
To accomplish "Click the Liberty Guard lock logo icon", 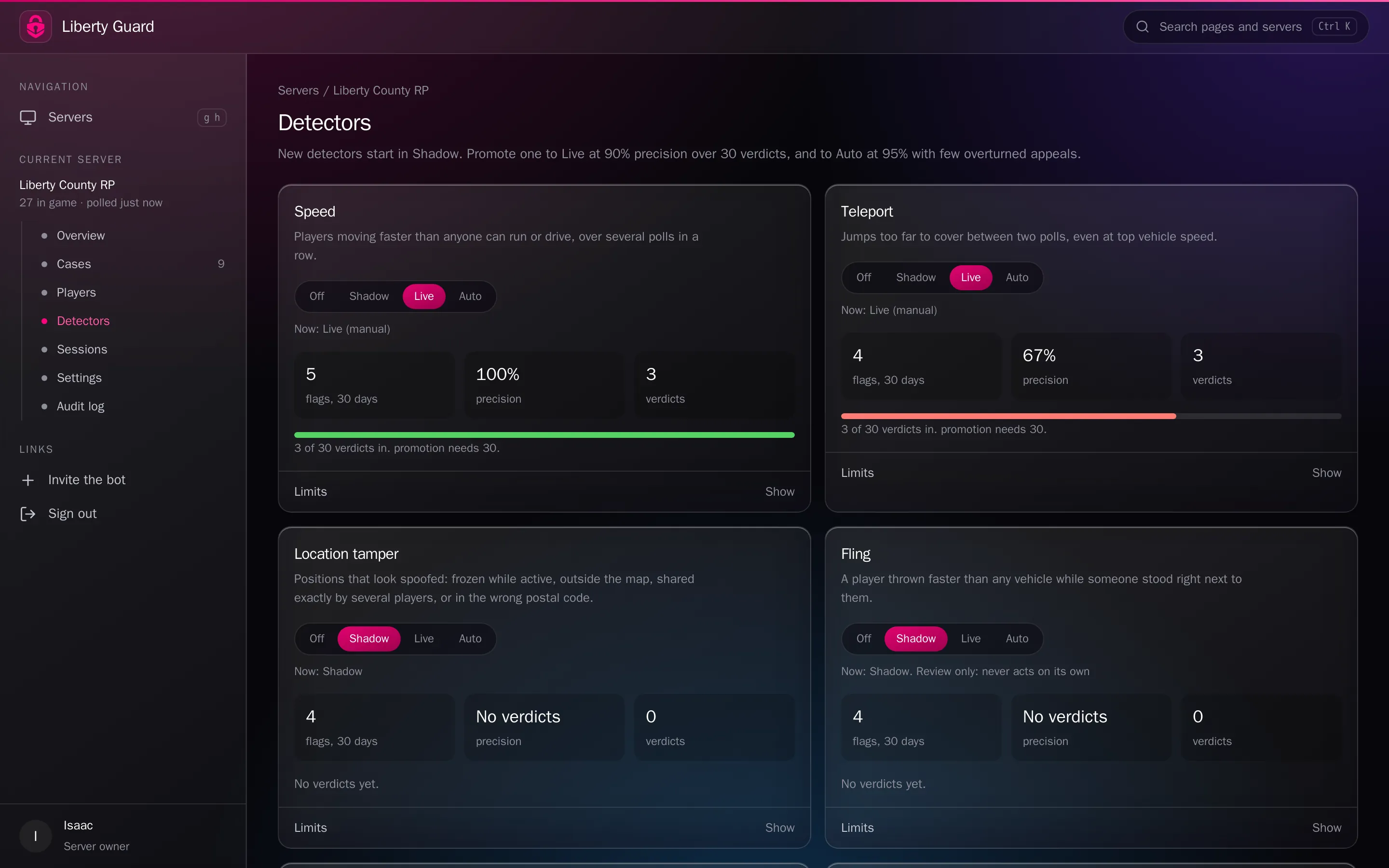I will 36,27.
